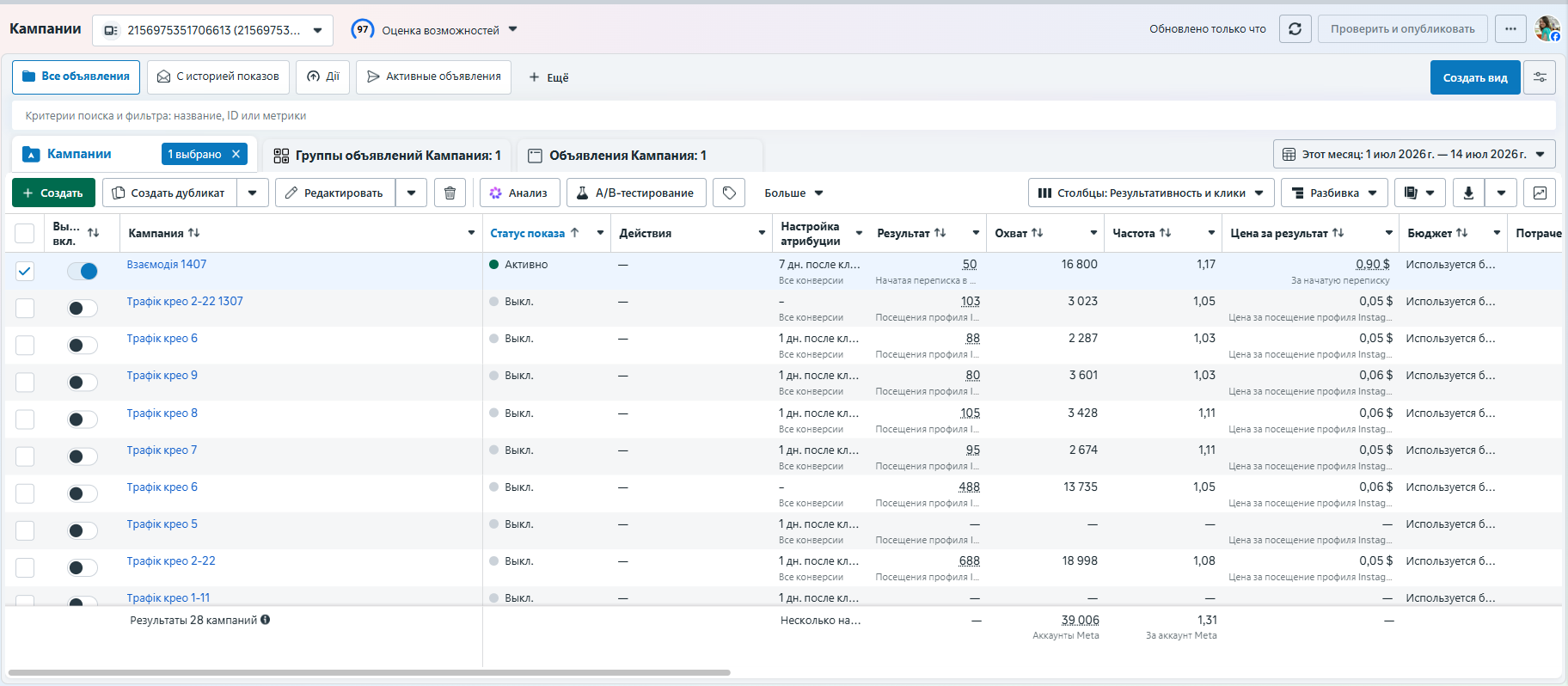
Task: Turn on the Трафік крео 5 toggle
Action: [83, 530]
